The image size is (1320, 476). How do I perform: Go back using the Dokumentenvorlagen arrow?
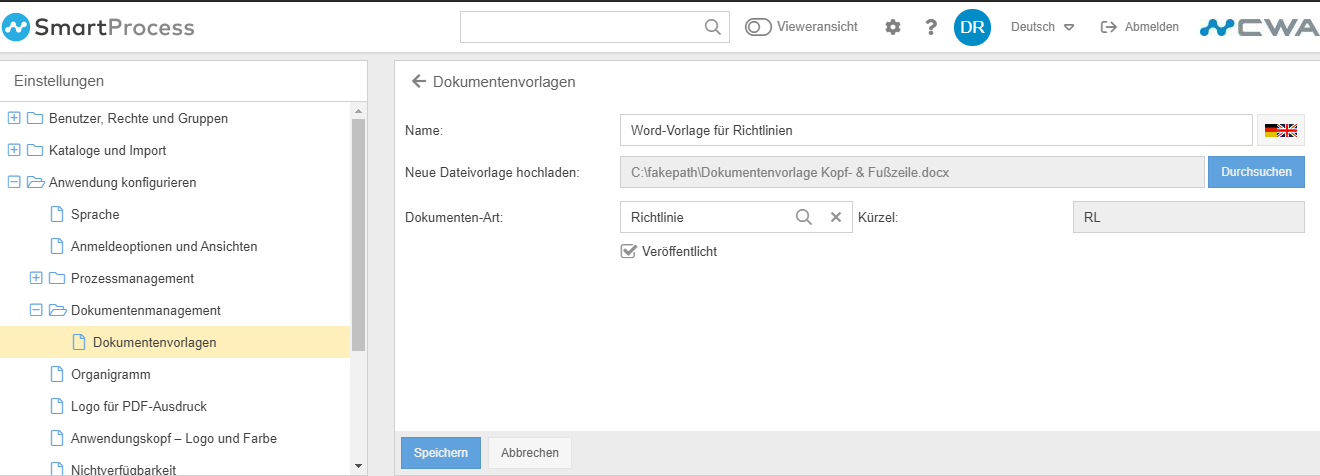click(x=419, y=82)
